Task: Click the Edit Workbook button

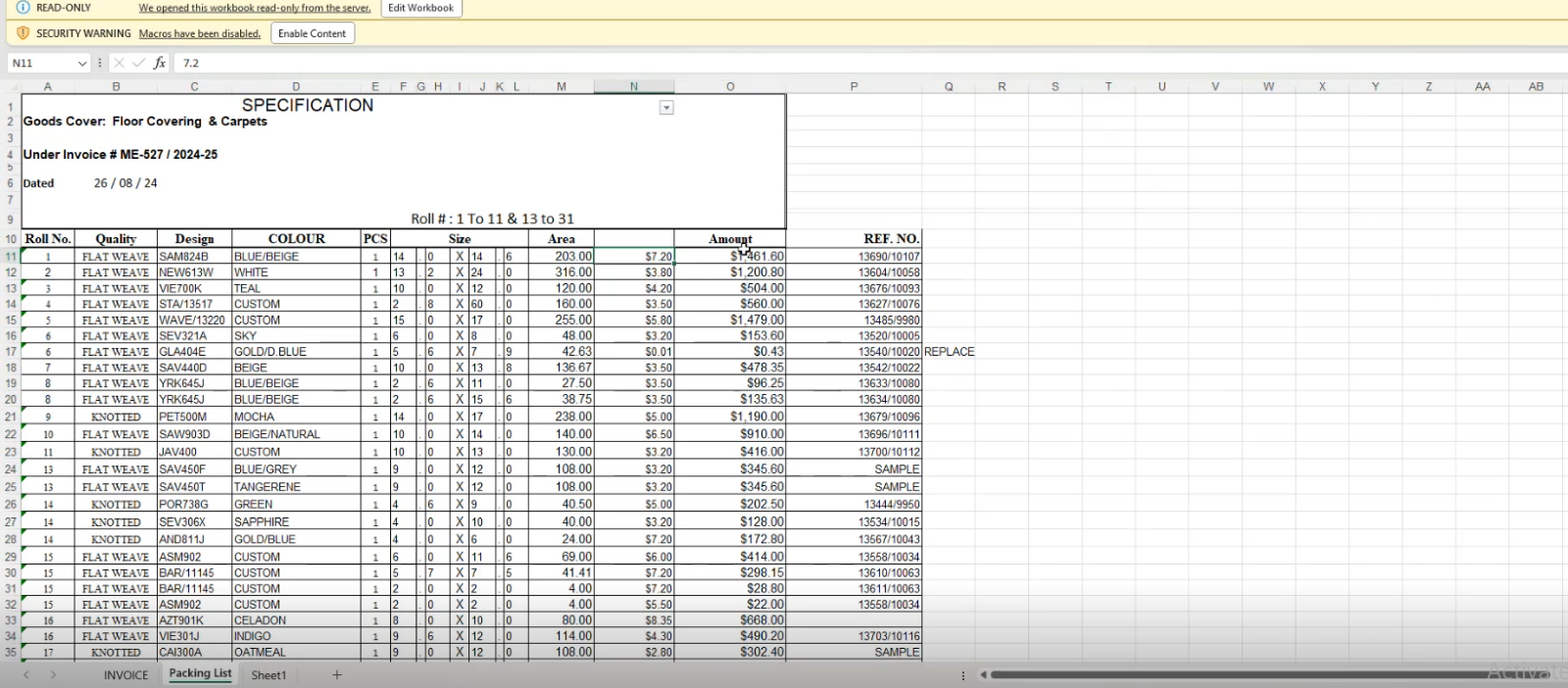Action: [x=420, y=8]
